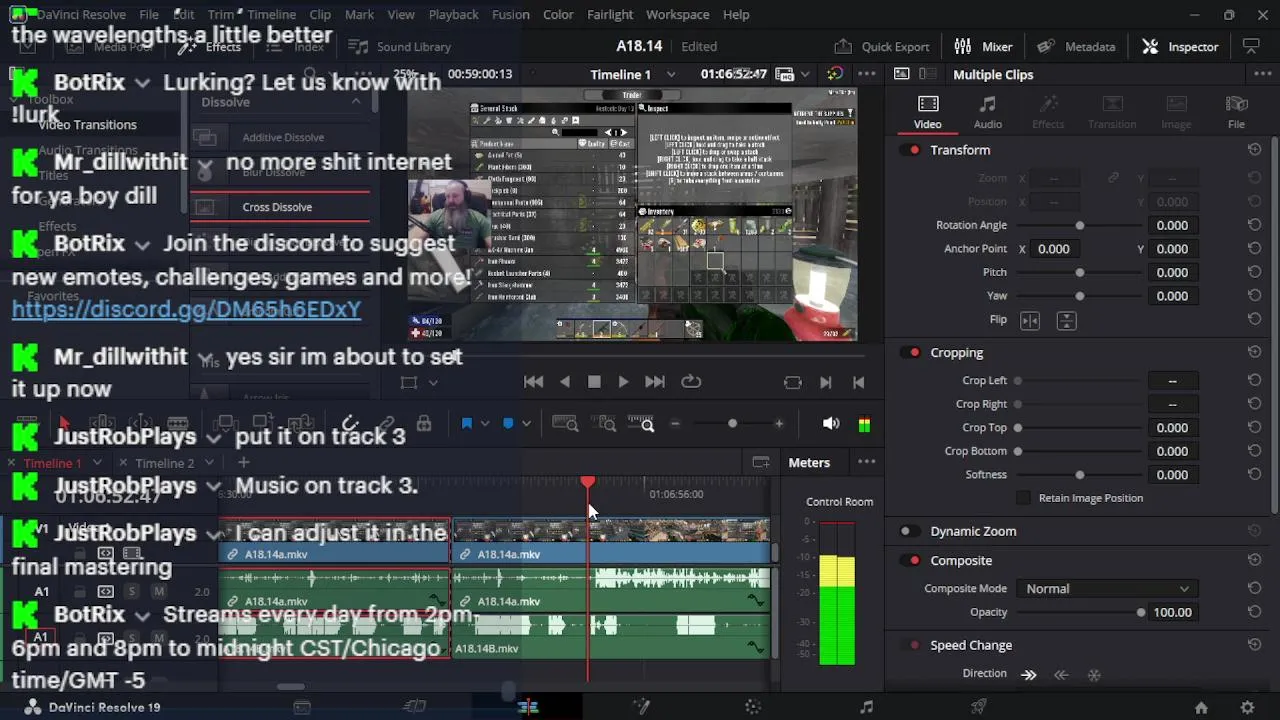Switch to the File inspector tab
This screenshot has height=720, width=1280.
click(1236, 112)
